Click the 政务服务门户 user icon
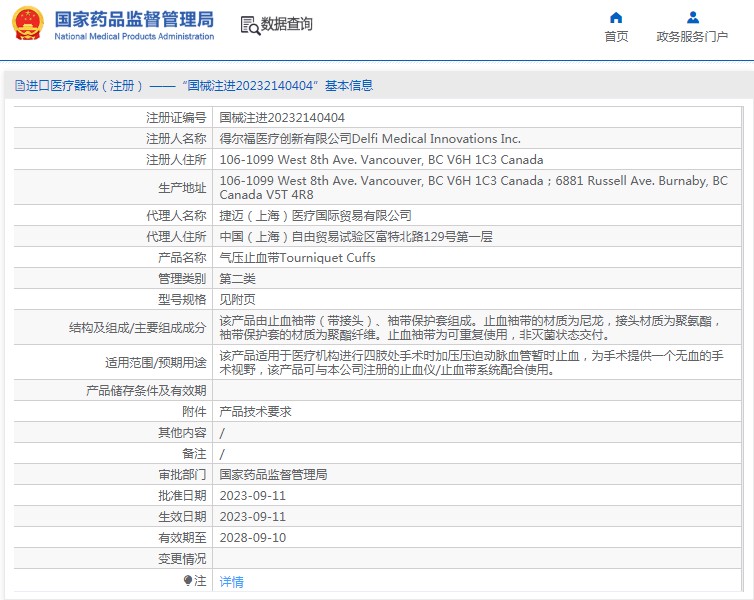This screenshot has width=754, height=600. pos(692,18)
